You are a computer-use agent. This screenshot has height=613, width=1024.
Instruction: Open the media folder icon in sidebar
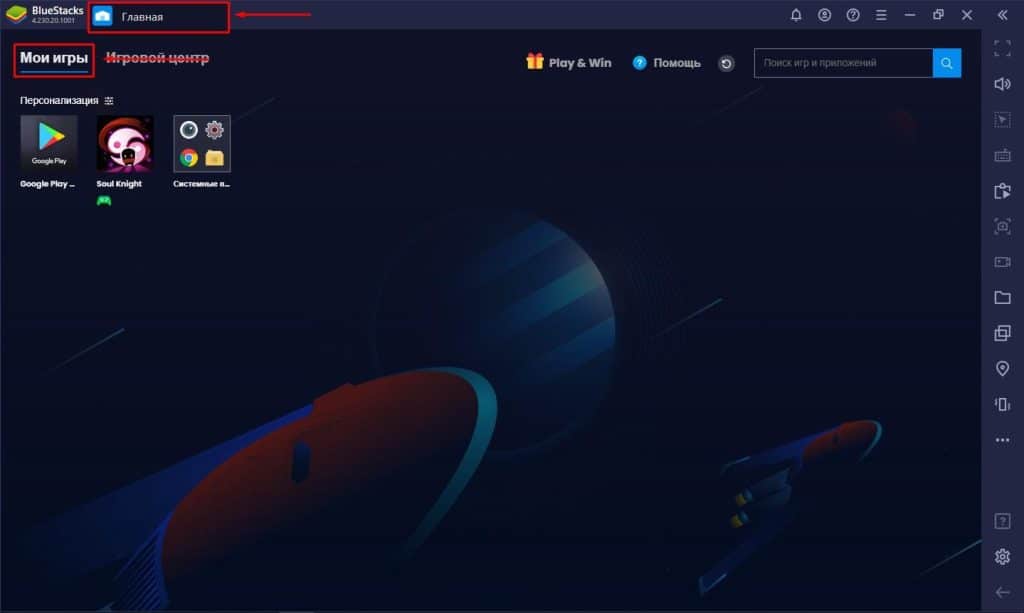coord(1002,298)
